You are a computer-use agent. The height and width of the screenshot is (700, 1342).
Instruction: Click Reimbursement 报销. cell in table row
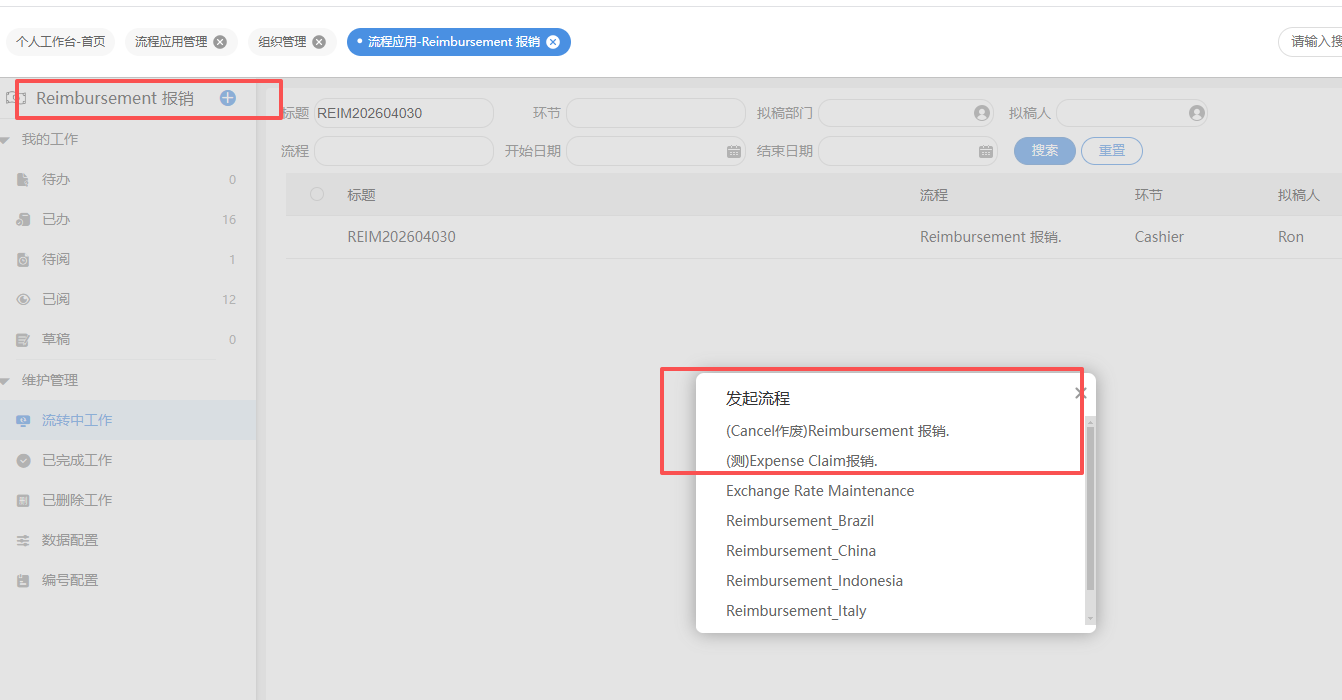(990, 237)
